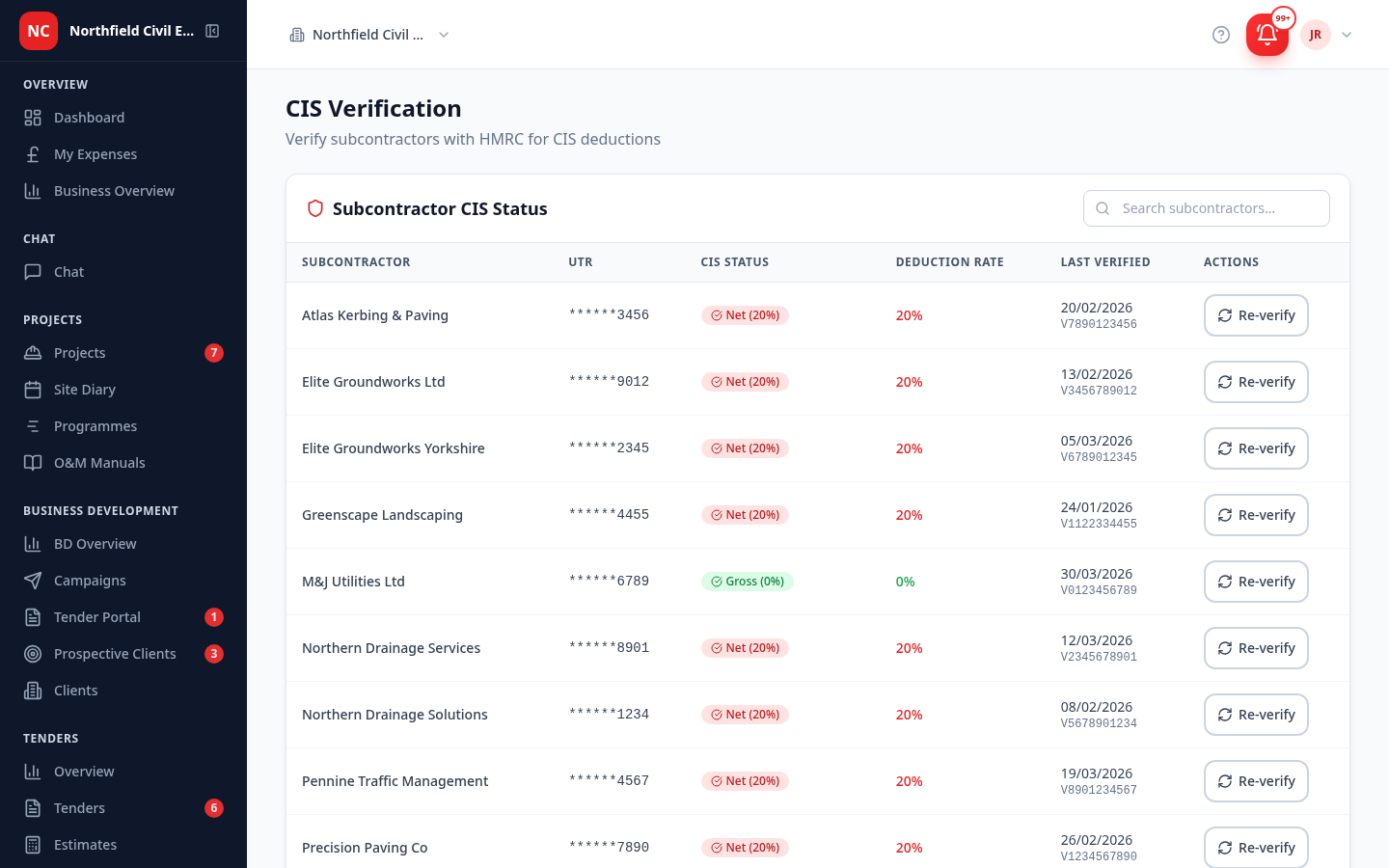Image resolution: width=1389 pixels, height=868 pixels.
Task: Open Site Diary page
Action: click(x=123, y=390)
